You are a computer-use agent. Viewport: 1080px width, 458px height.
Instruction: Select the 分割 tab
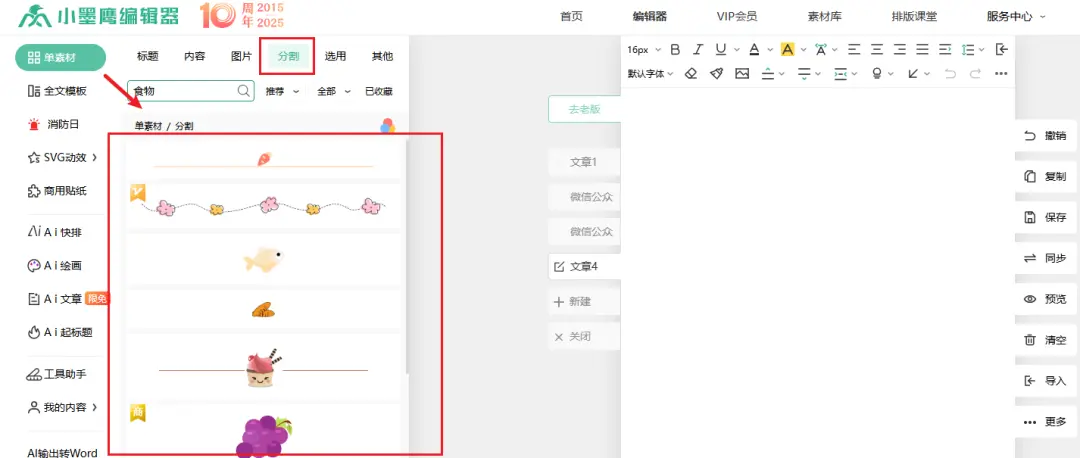(x=289, y=56)
